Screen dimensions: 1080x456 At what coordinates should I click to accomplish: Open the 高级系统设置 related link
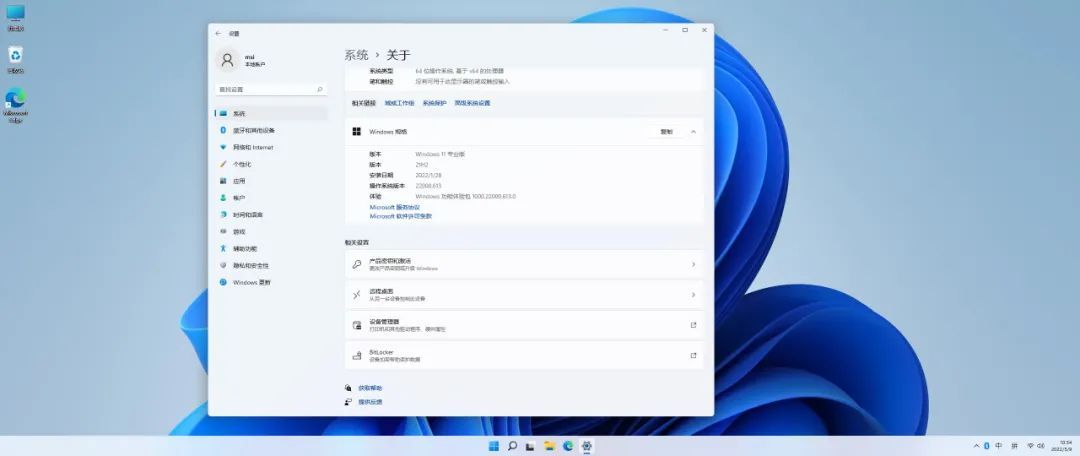[x=472, y=103]
